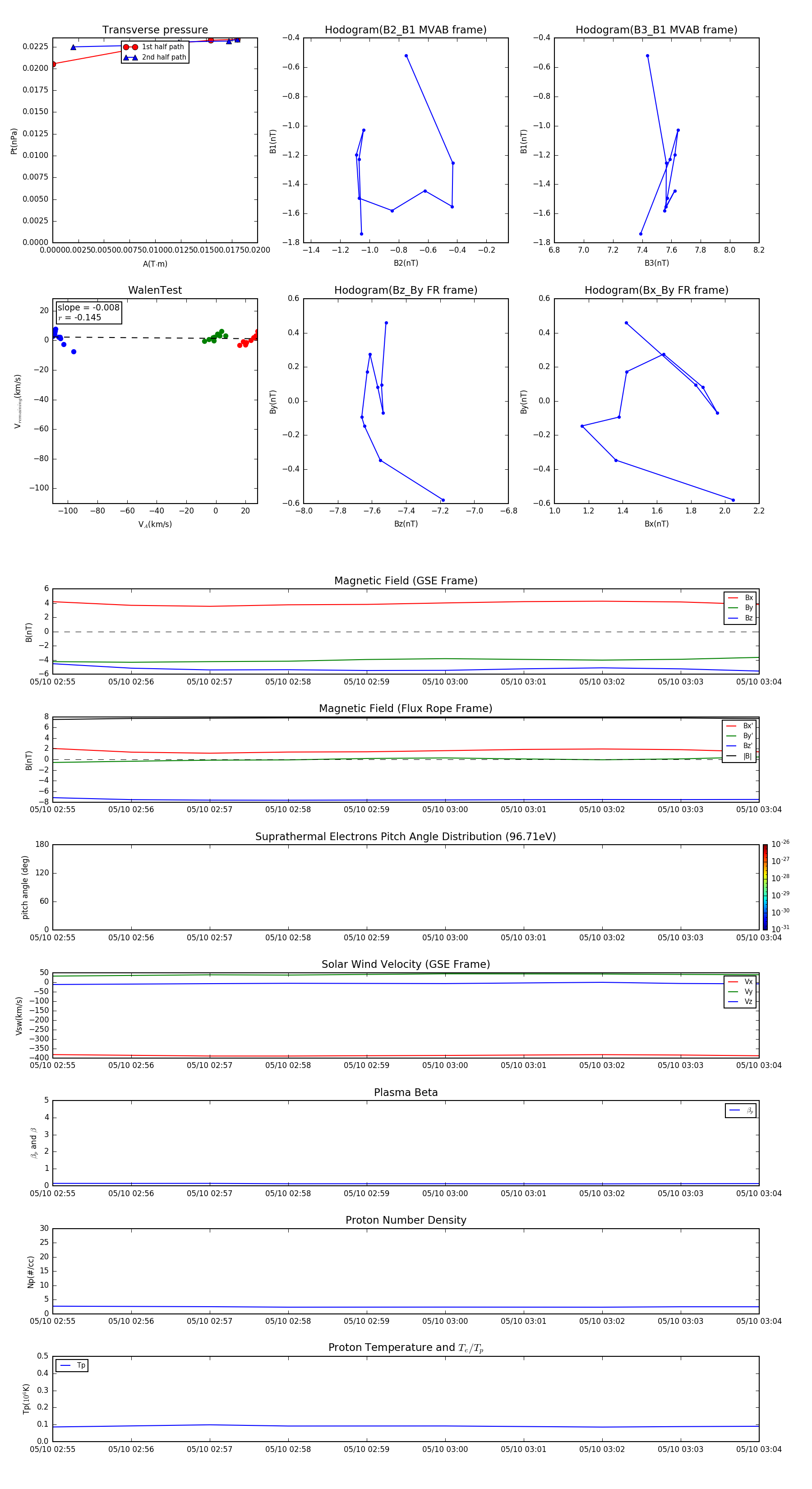Click the 'Pt(nPa)' y-axis label
The image size is (812, 1489).
[x=14, y=141]
